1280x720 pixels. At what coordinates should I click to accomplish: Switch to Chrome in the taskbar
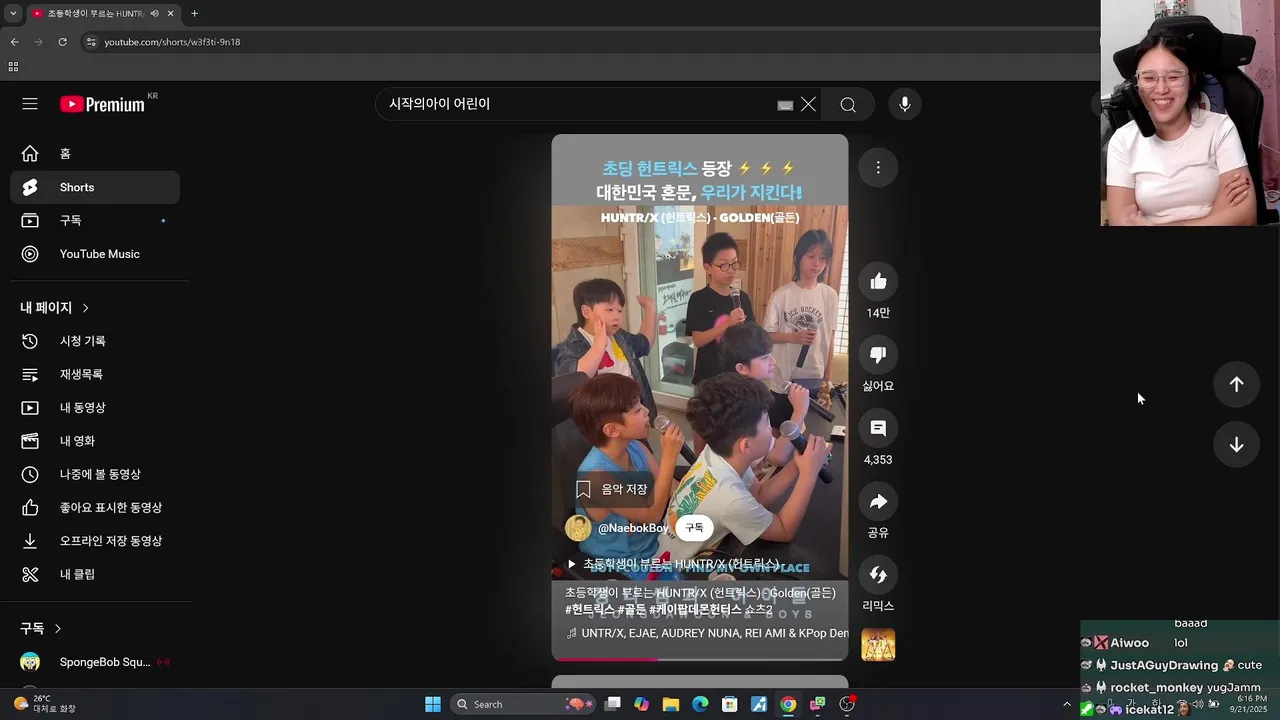click(x=788, y=704)
